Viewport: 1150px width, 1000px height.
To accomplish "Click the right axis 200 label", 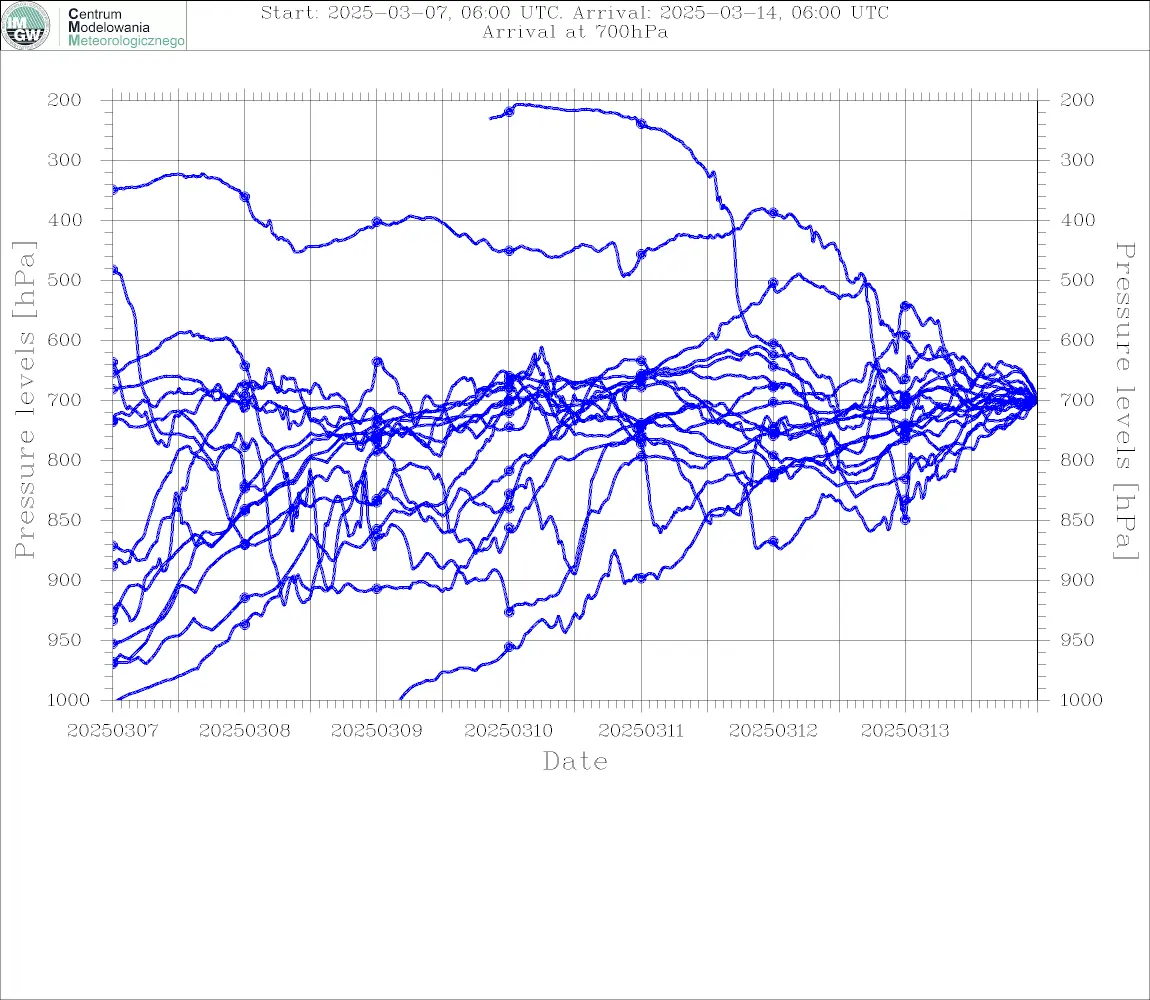I will (x=1077, y=100).
